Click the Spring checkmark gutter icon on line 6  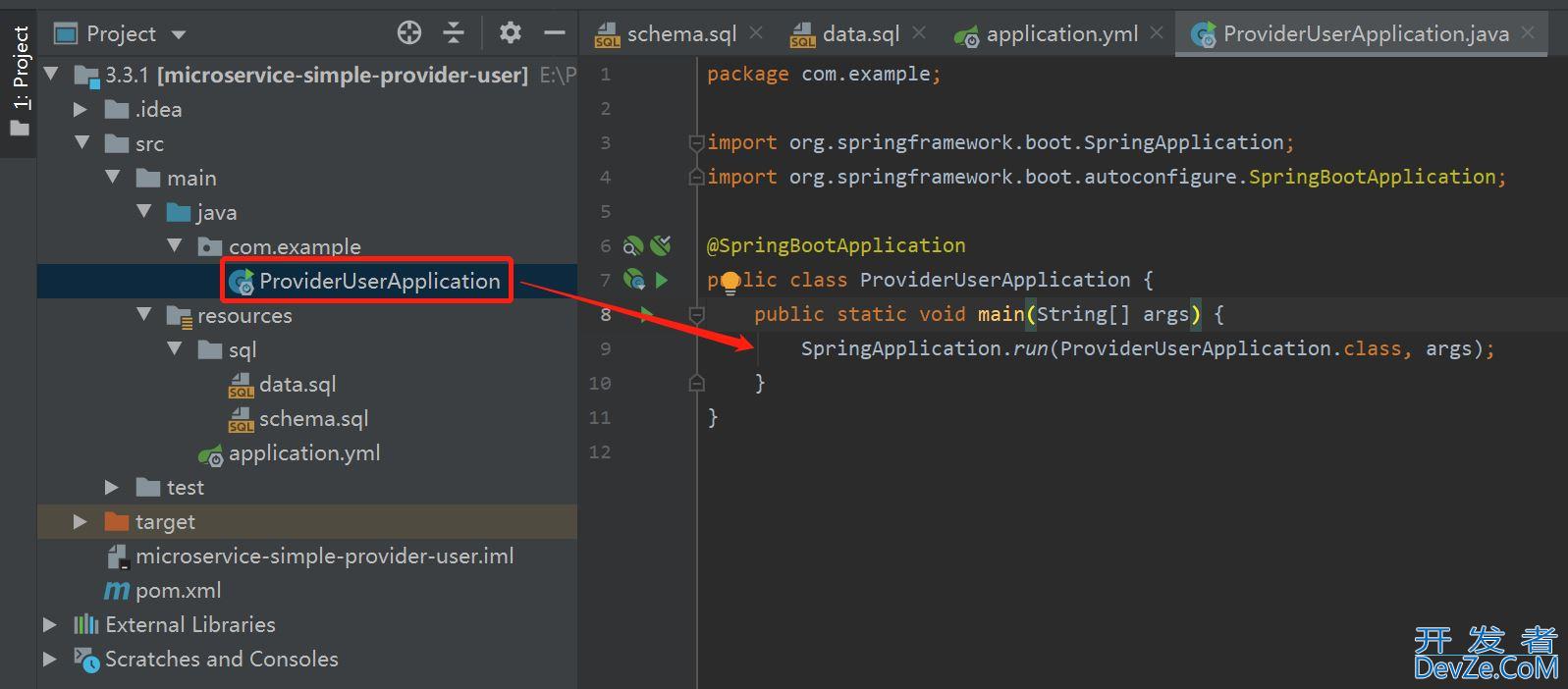[661, 245]
